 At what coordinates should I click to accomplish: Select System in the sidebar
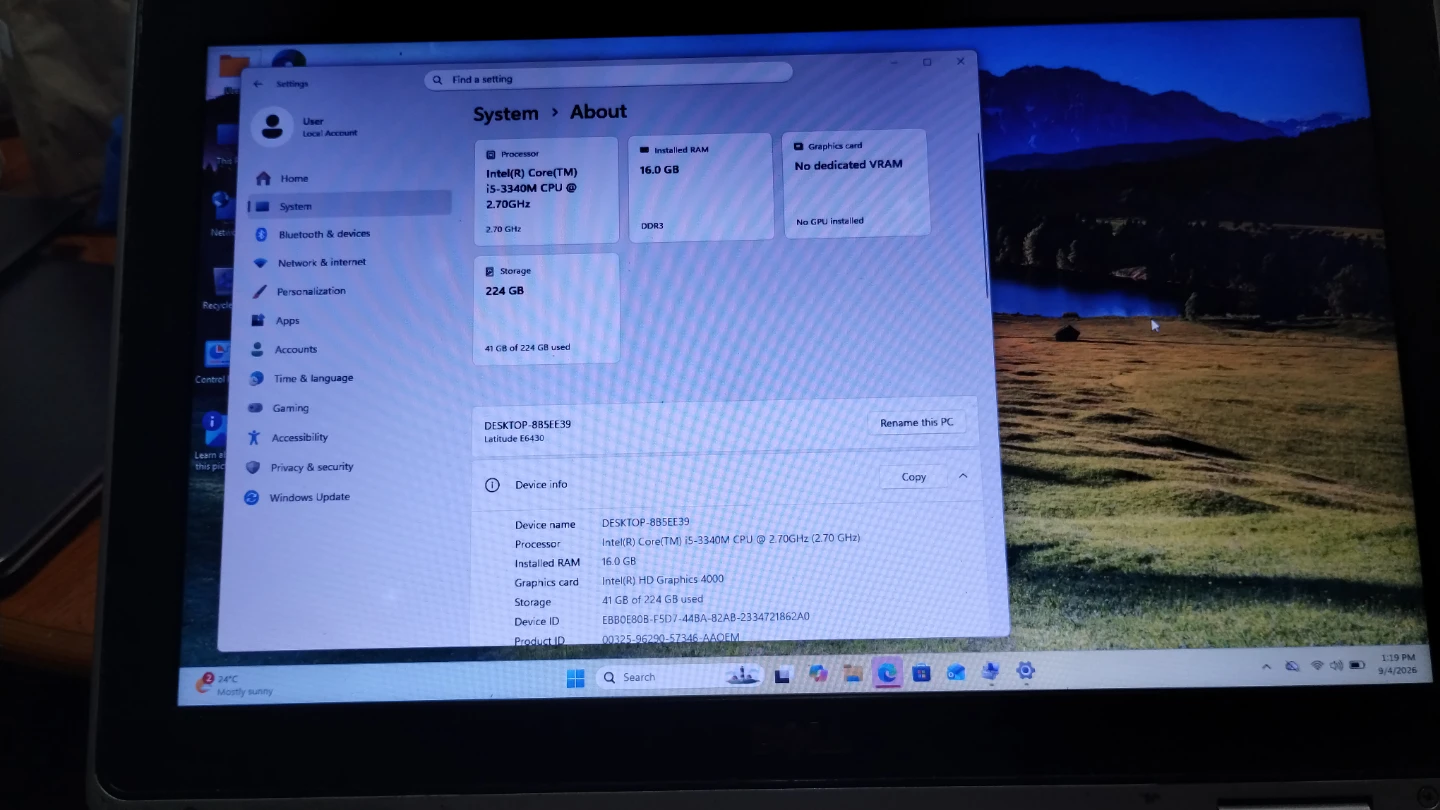349,206
